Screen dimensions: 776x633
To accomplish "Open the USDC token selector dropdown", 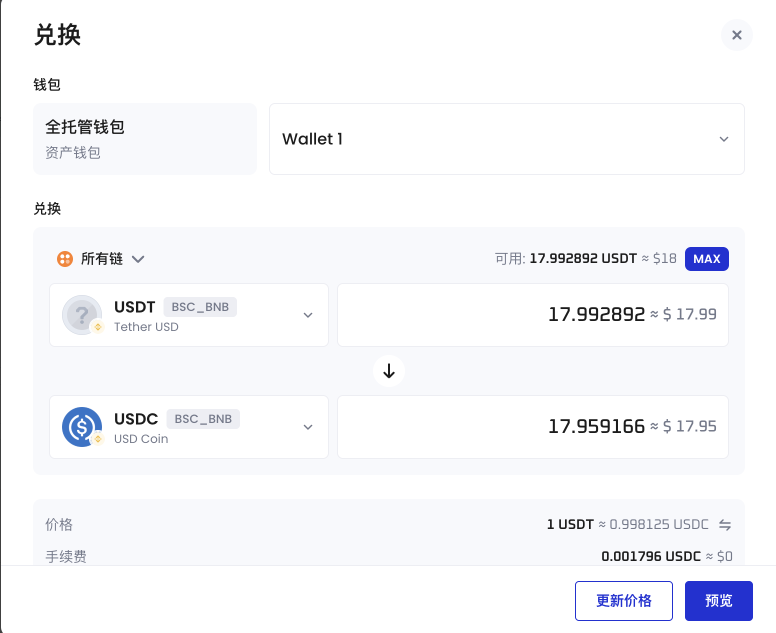I will [189, 427].
